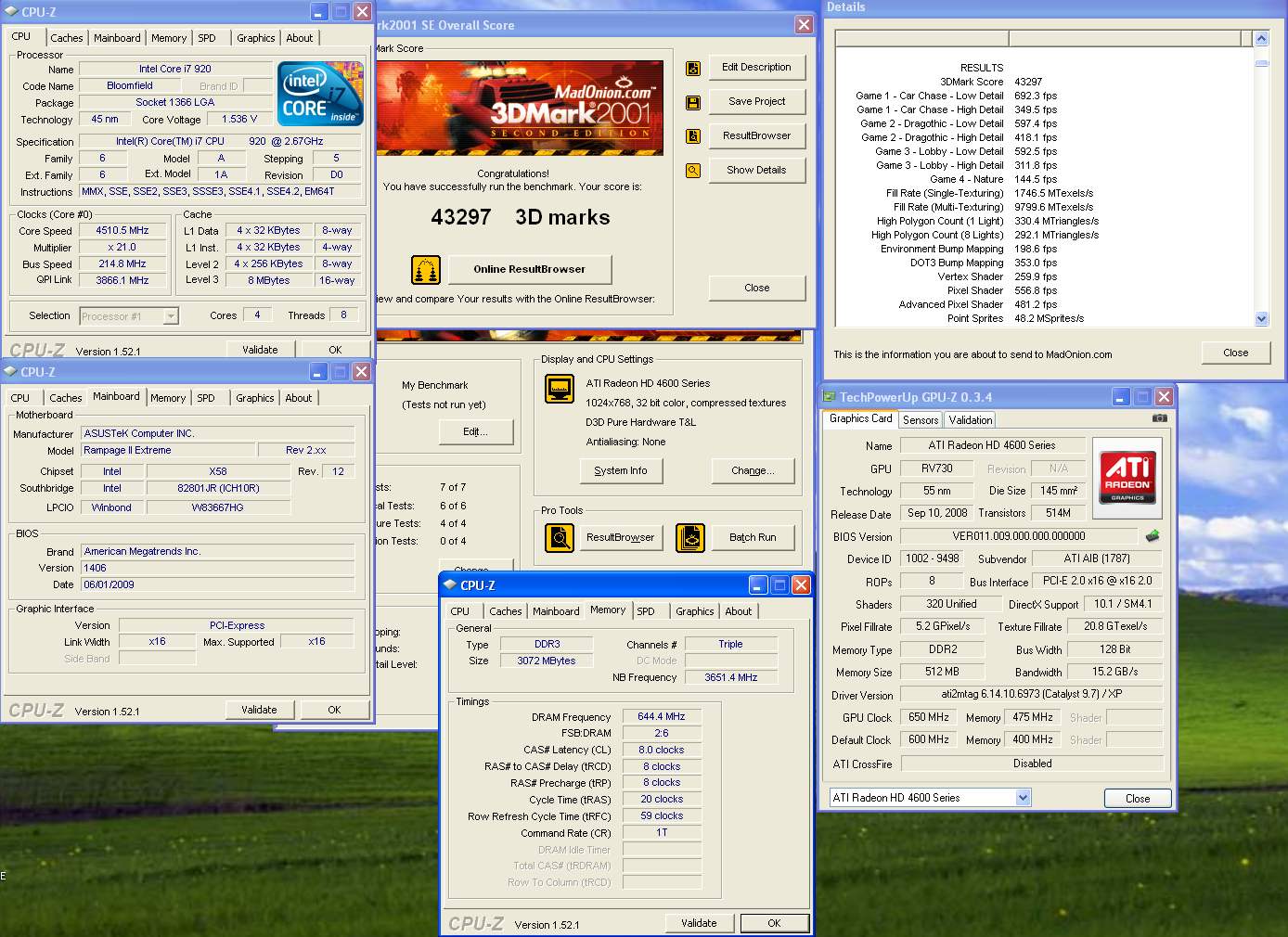Switch to About tab in the Memory CPU-Z window
Viewport: 1288px width, 937px height.
click(x=739, y=611)
